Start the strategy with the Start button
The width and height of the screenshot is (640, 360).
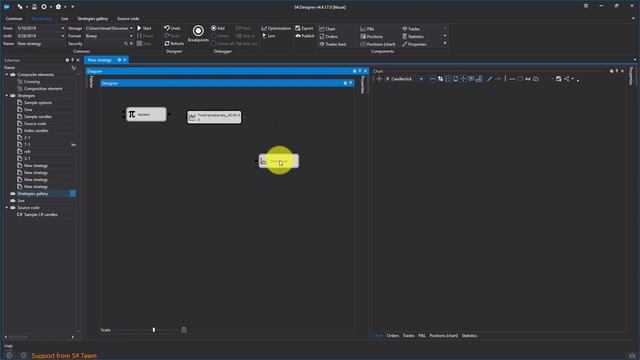click(x=144, y=28)
